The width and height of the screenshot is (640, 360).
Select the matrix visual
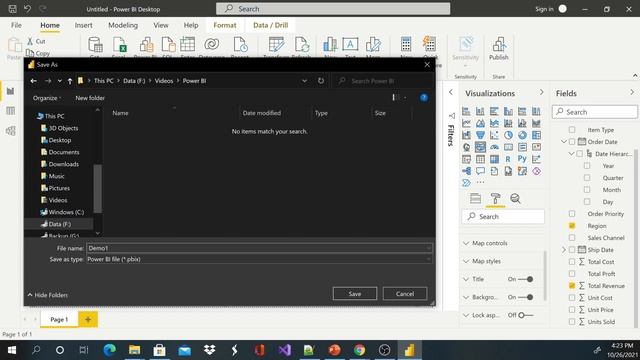coord(494,159)
